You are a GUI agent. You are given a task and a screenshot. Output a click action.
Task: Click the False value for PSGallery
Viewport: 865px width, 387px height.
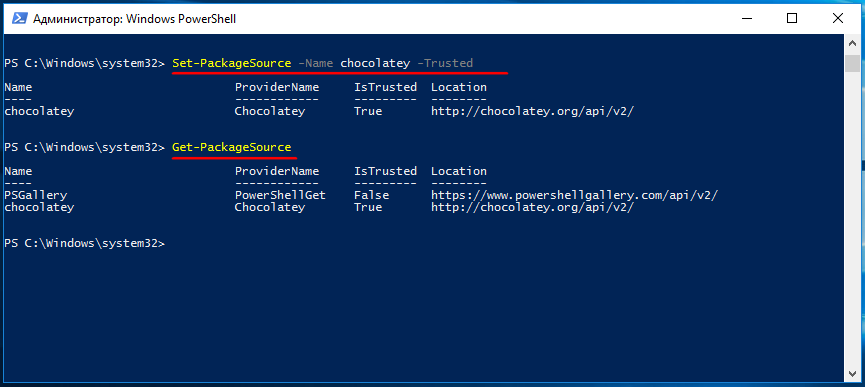(x=371, y=195)
